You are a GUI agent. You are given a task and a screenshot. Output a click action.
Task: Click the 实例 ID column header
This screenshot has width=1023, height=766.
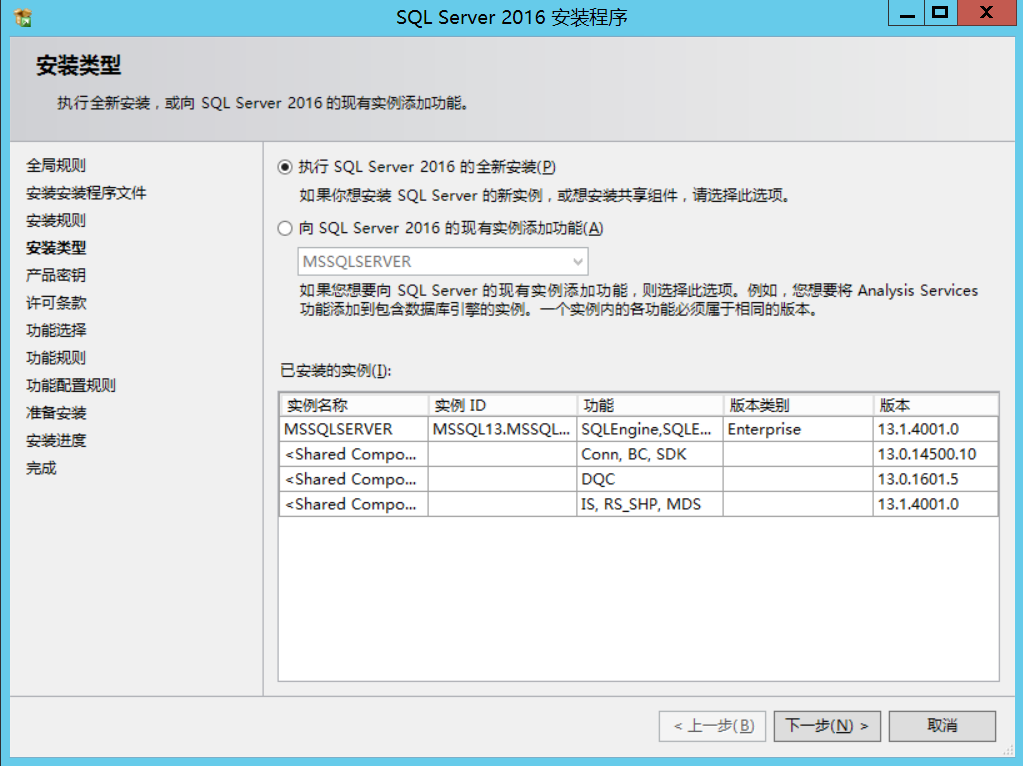(x=502, y=405)
